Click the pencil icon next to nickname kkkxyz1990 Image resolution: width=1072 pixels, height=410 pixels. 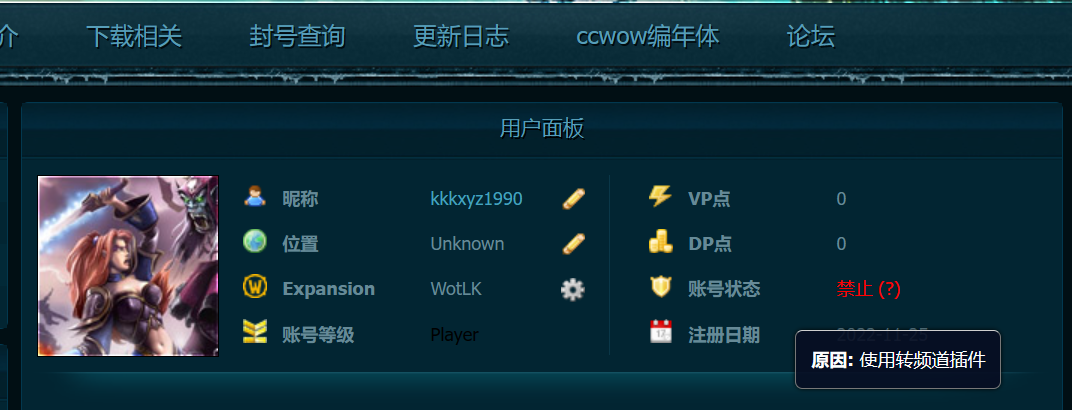point(574,199)
